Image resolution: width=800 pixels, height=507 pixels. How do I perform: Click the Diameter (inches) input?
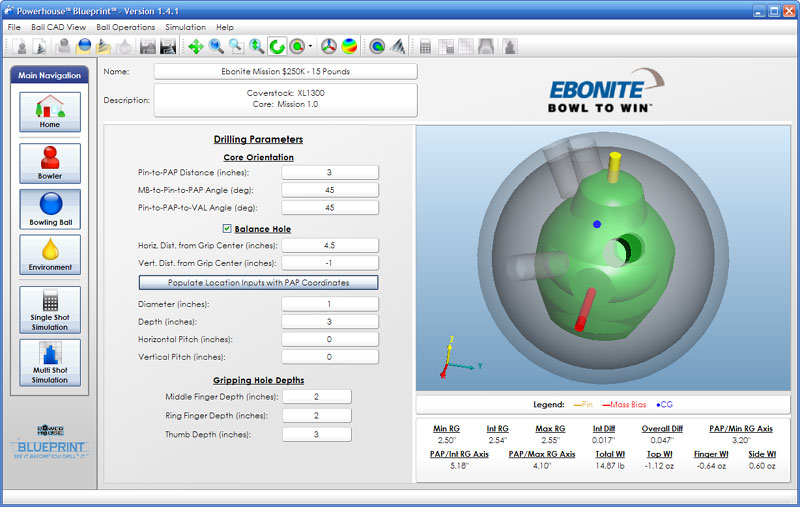[x=330, y=304]
